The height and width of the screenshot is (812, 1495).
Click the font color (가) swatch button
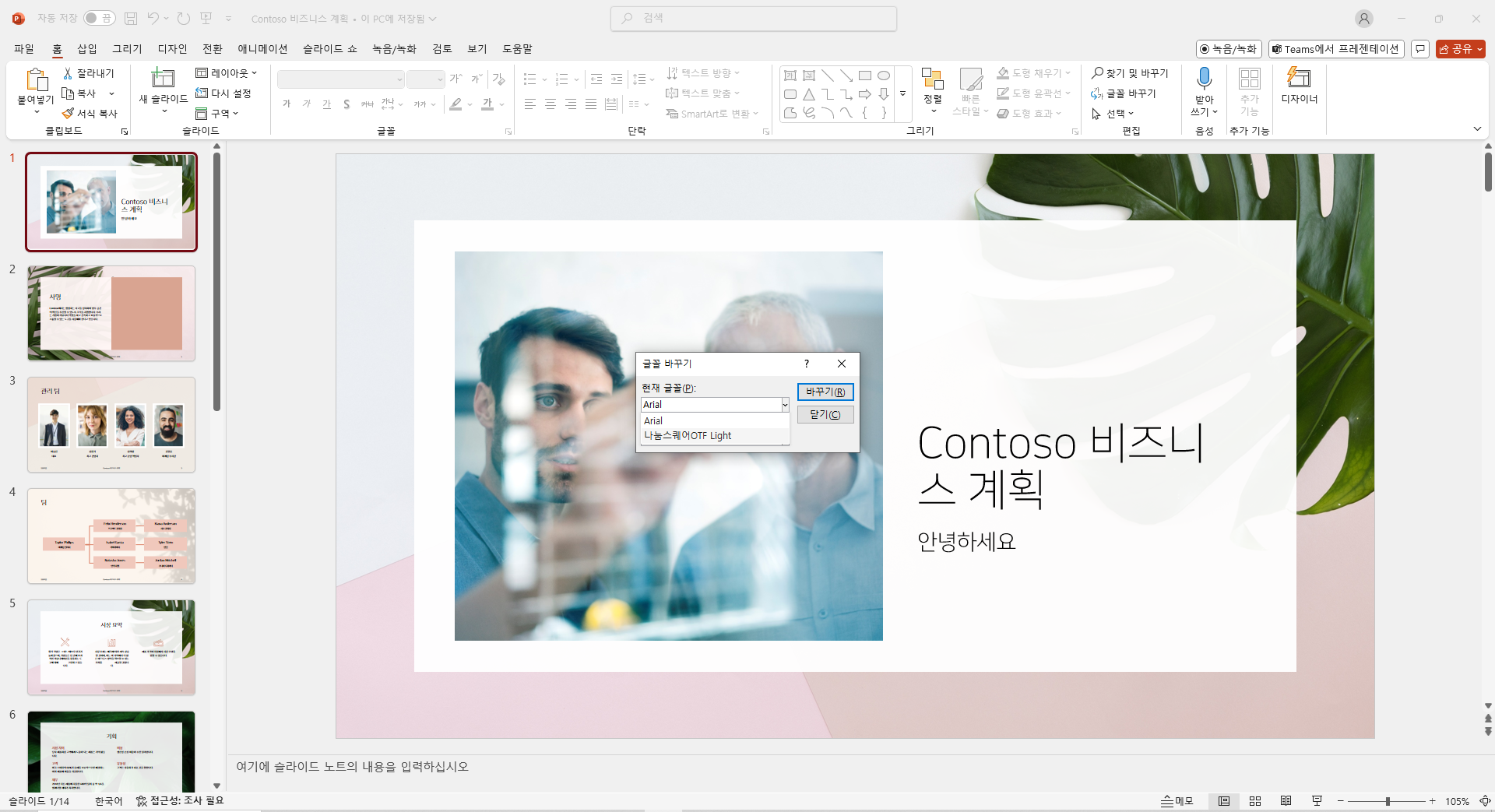pos(487,104)
